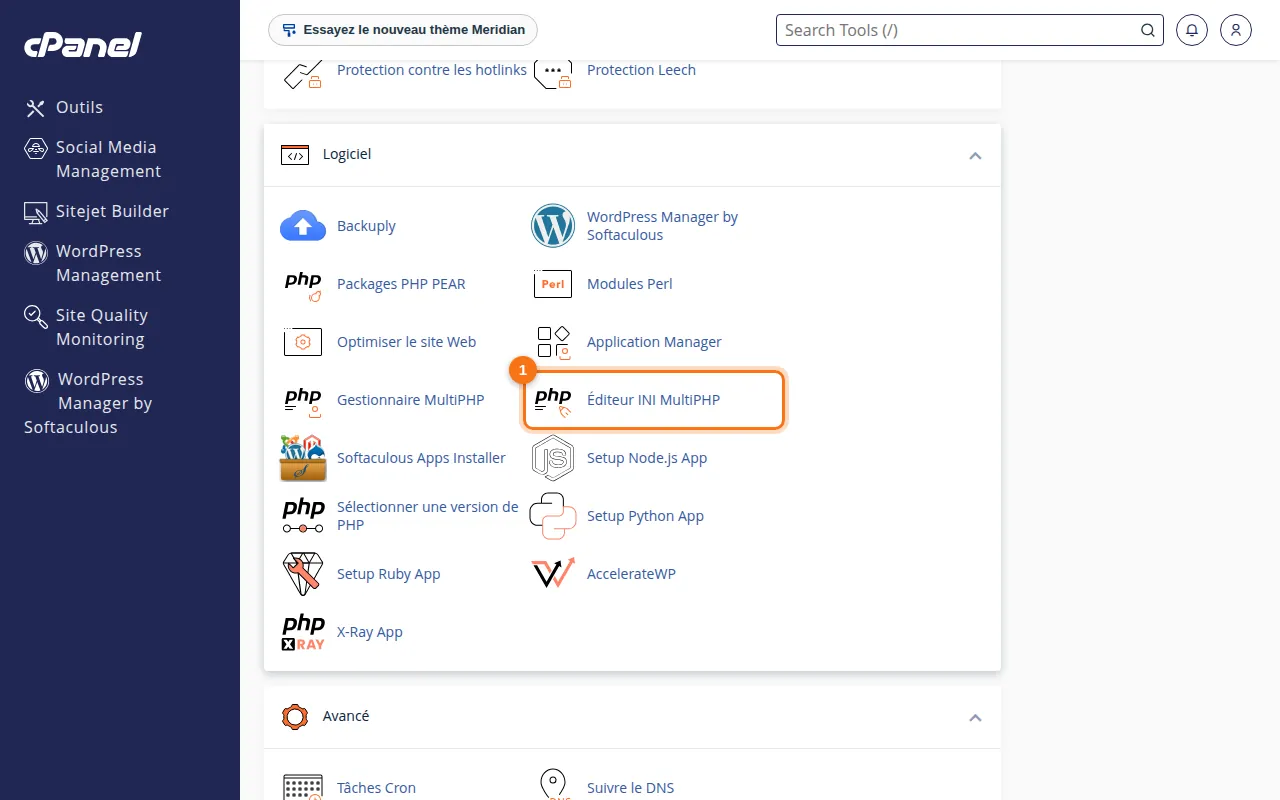Screen dimensions: 1280x800
Task: Open the Setup Python App icon
Action: tap(553, 516)
